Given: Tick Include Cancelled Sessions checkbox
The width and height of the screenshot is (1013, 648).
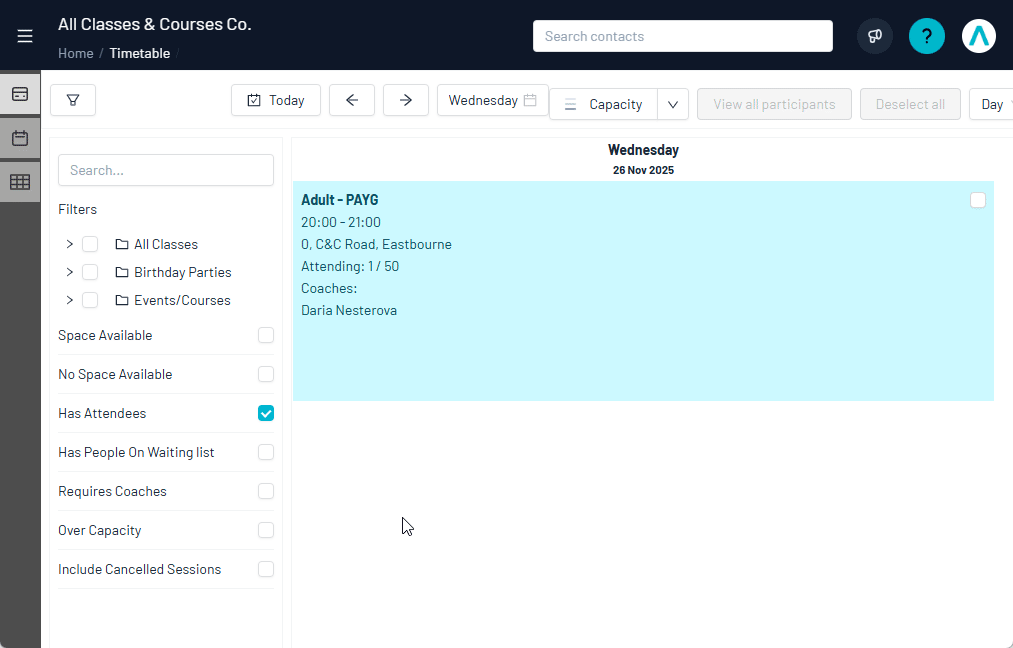Looking at the screenshot, I should click(x=266, y=569).
